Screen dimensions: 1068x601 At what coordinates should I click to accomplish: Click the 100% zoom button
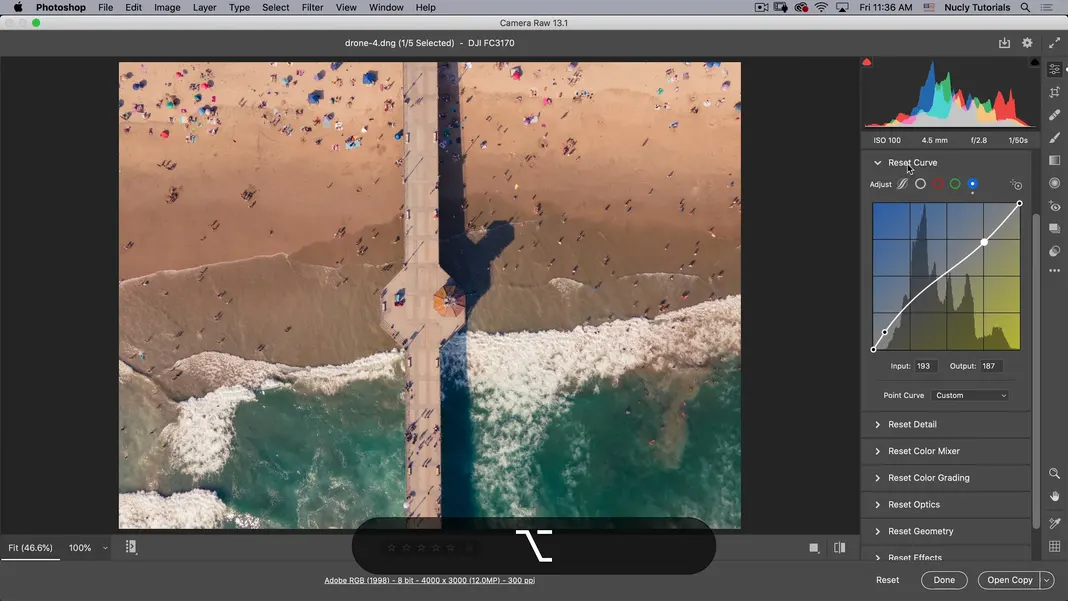80,548
